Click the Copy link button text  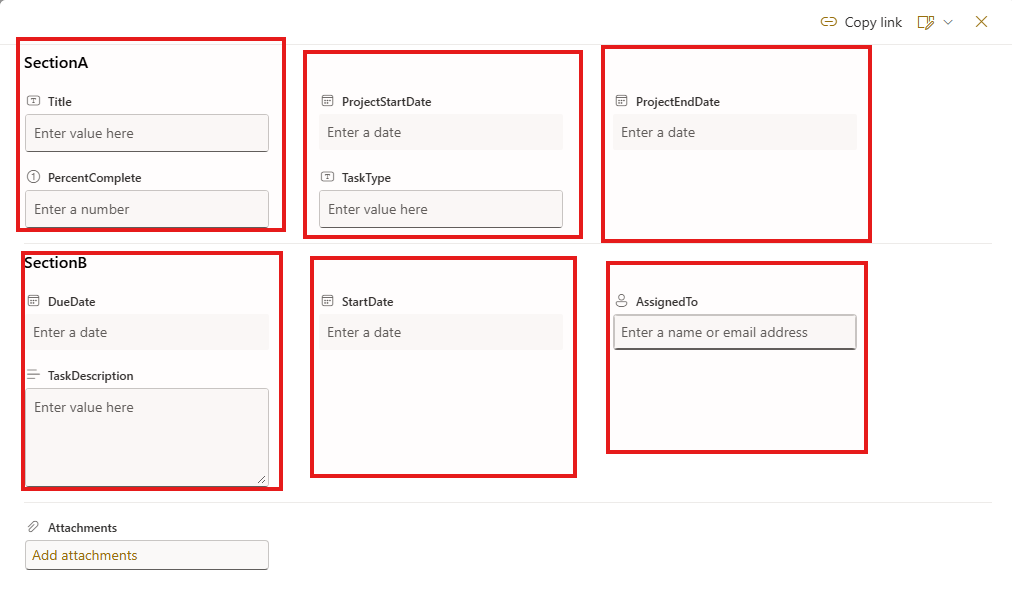click(873, 23)
